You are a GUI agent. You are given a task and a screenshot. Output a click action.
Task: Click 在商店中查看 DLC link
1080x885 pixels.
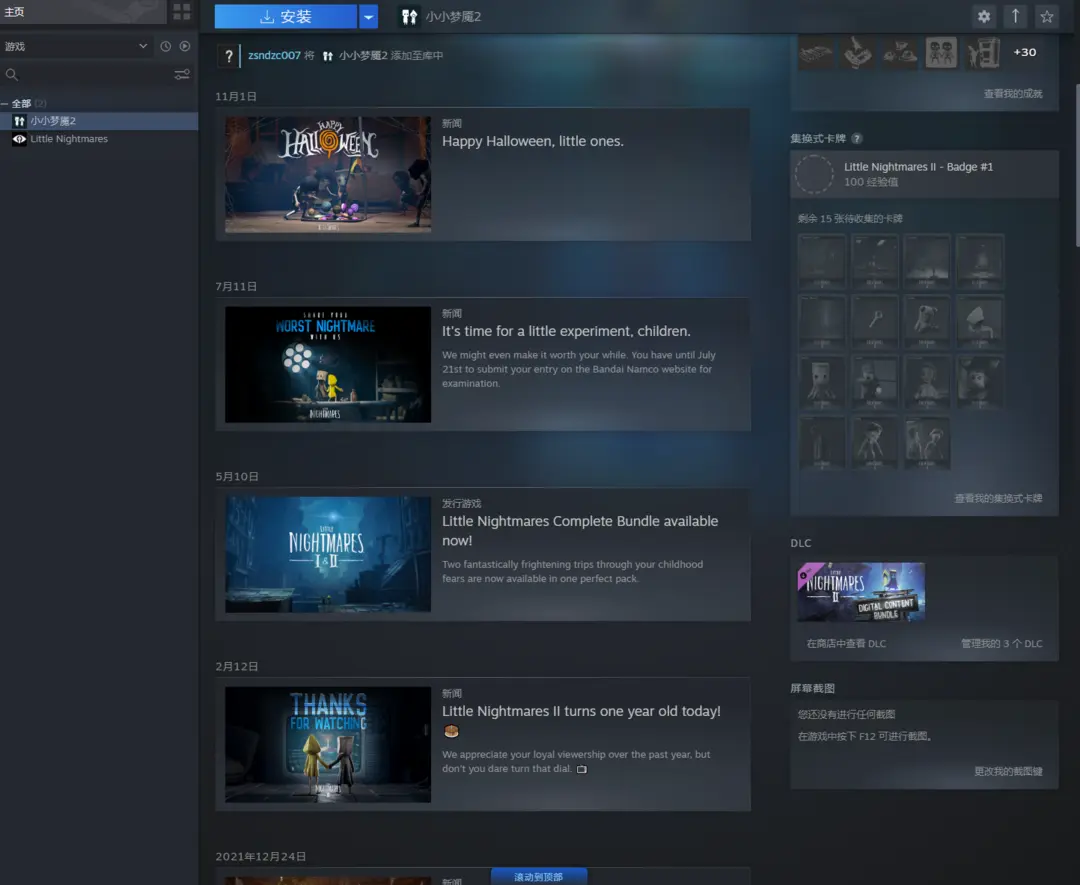[x=846, y=643]
